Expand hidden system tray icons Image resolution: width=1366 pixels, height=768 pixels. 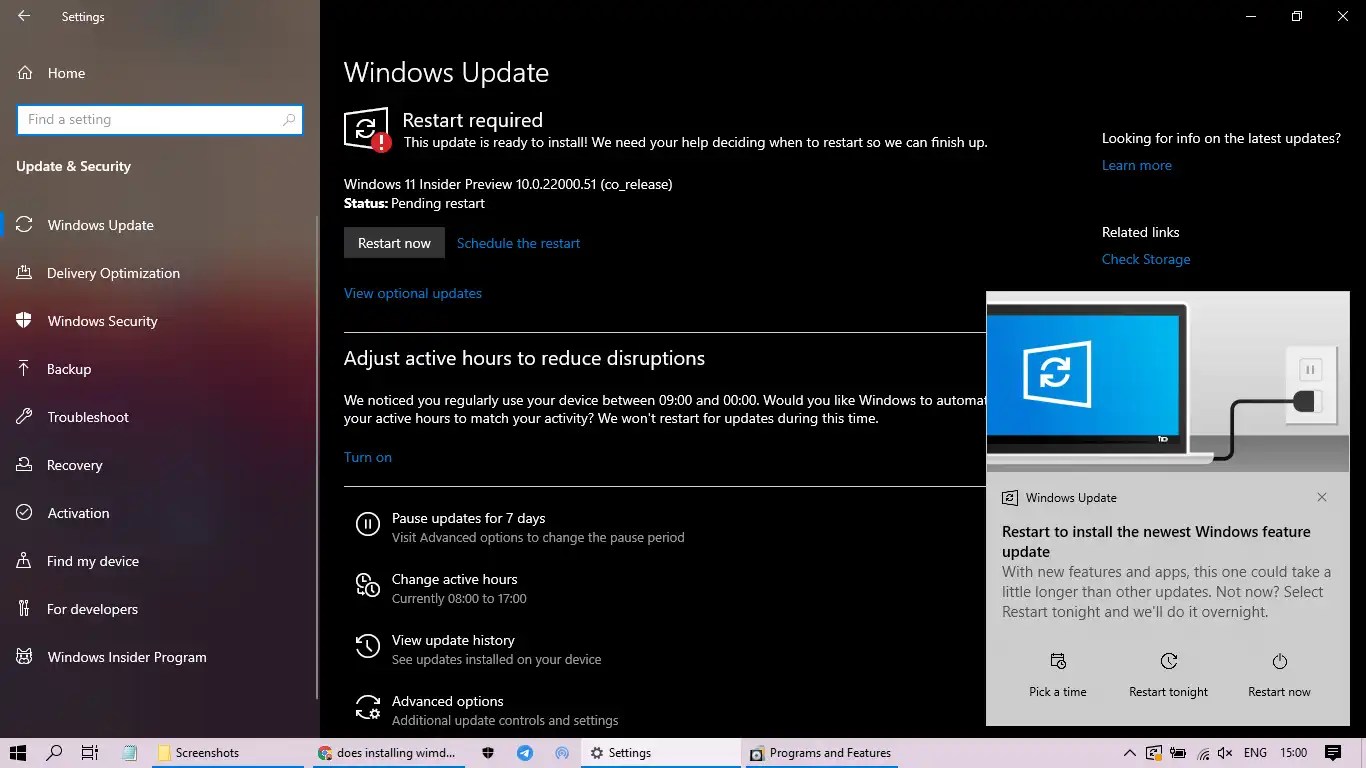[1130, 753]
